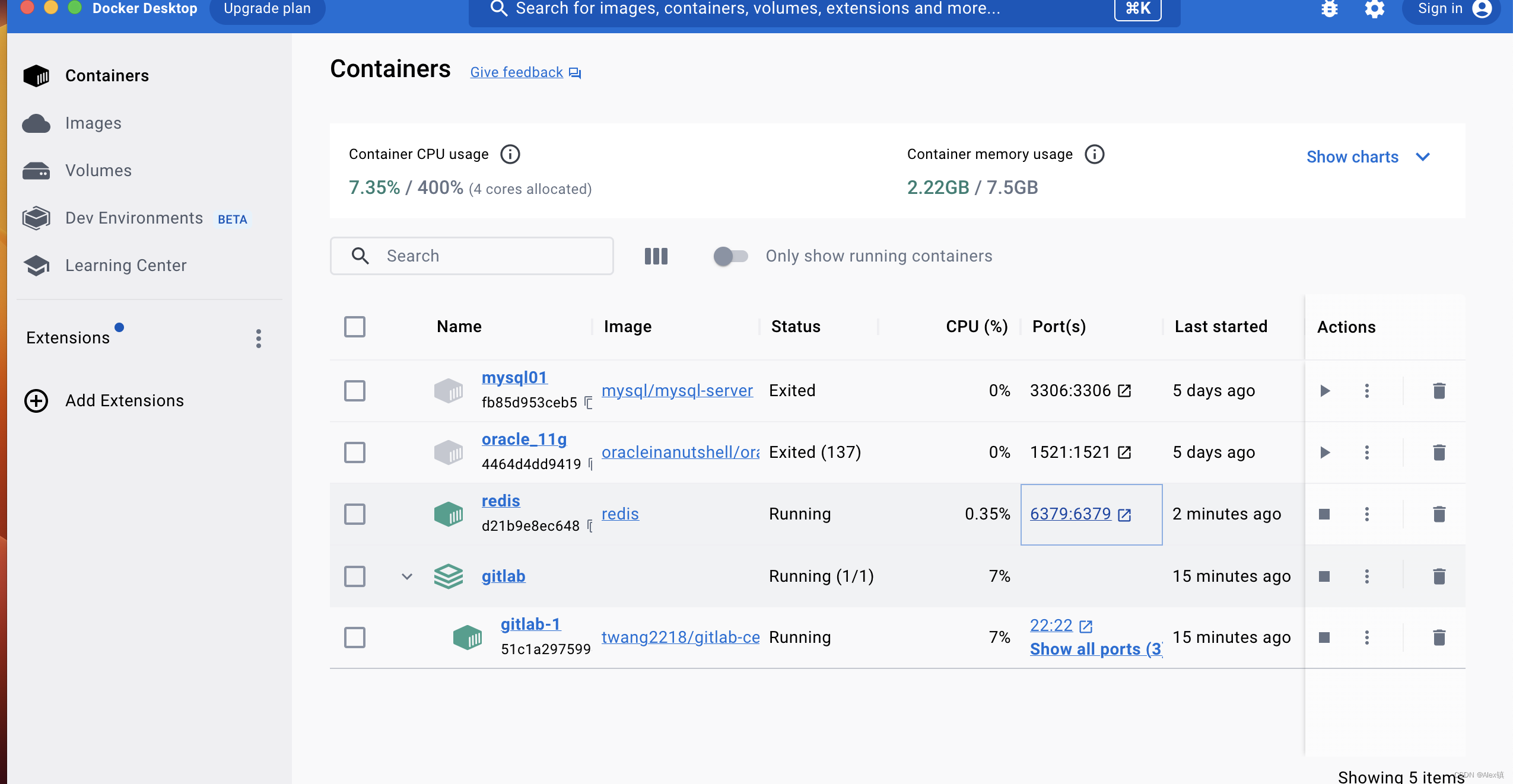Open the twang2218/gitlab-ce image link
Image resolution: width=1513 pixels, height=784 pixels.
680,638
